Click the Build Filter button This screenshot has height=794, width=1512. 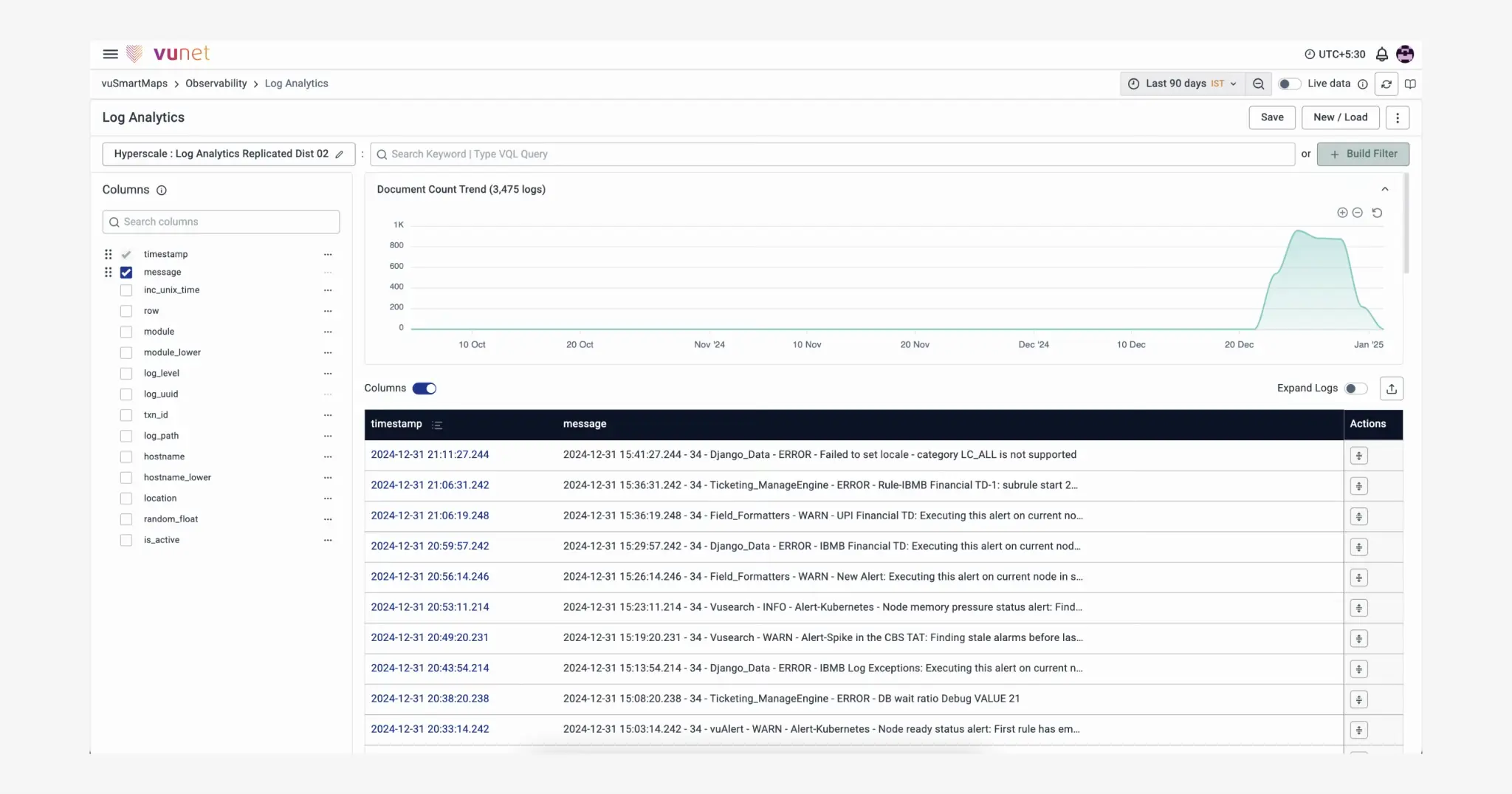[x=1363, y=154]
